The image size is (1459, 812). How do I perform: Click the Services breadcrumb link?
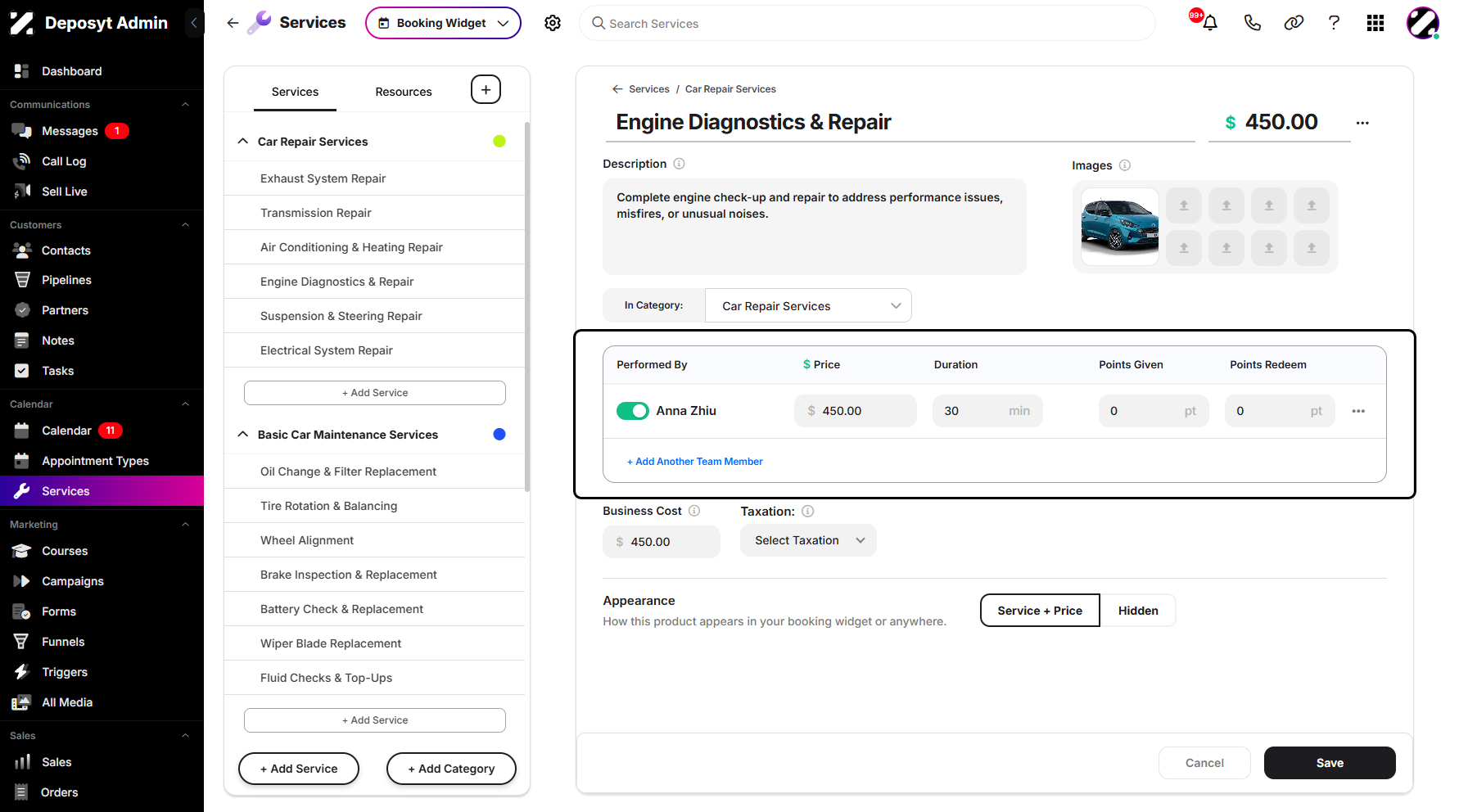649,89
